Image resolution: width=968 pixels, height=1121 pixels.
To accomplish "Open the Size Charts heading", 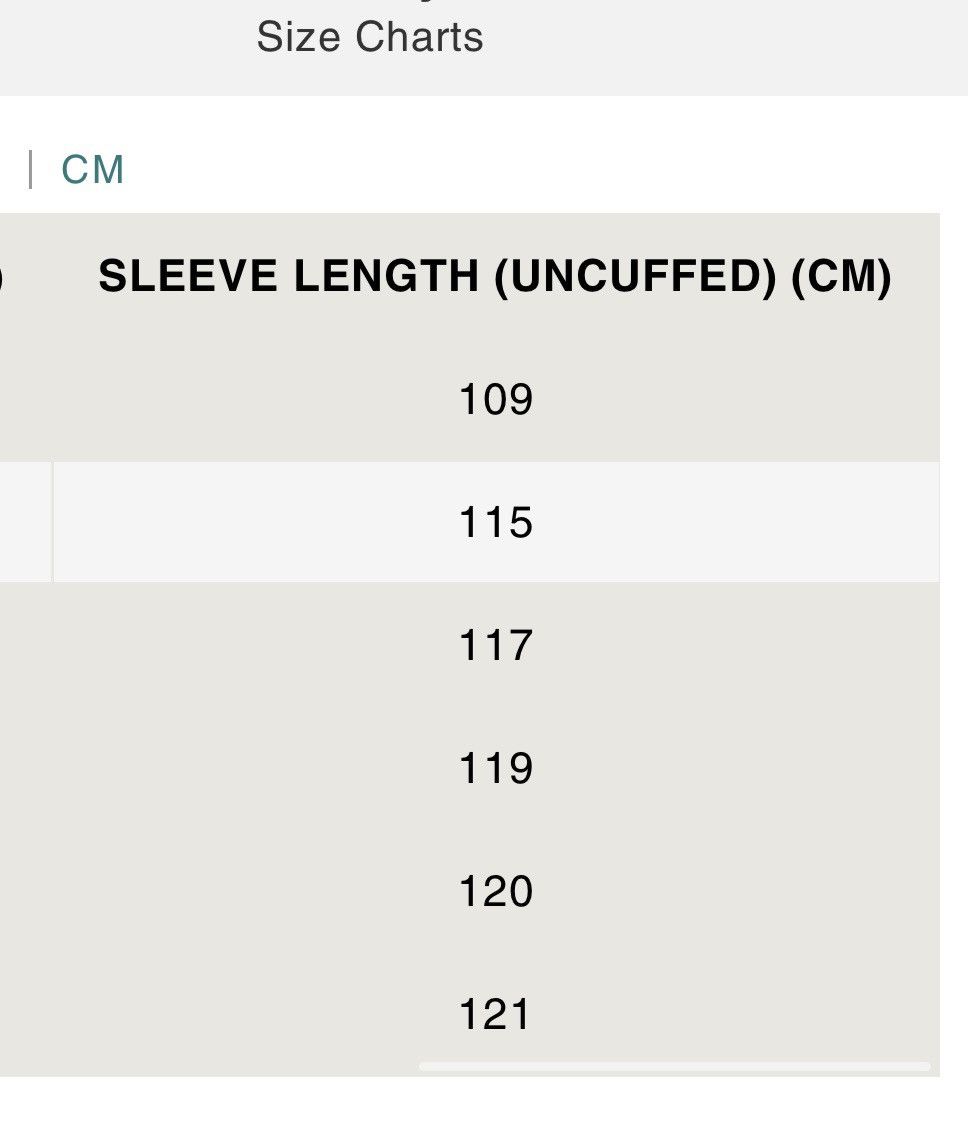I will point(370,37).
